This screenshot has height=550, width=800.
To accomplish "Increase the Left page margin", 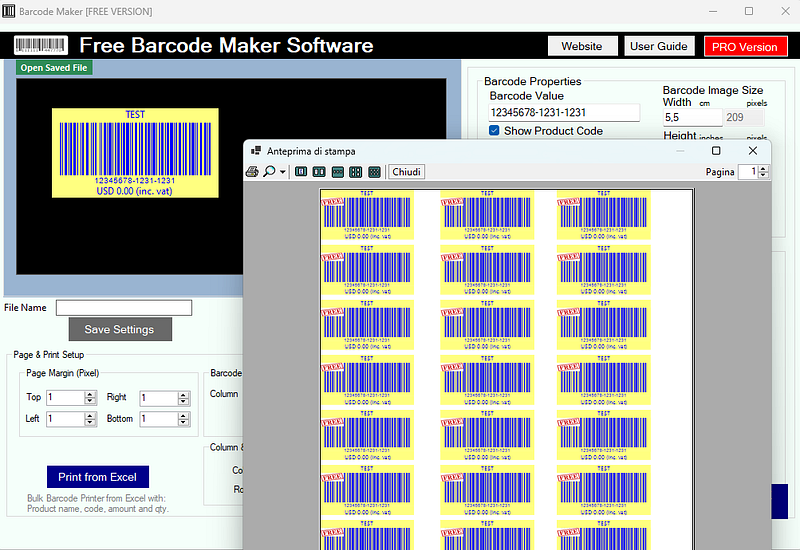I will pyautogui.click(x=90, y=416).
